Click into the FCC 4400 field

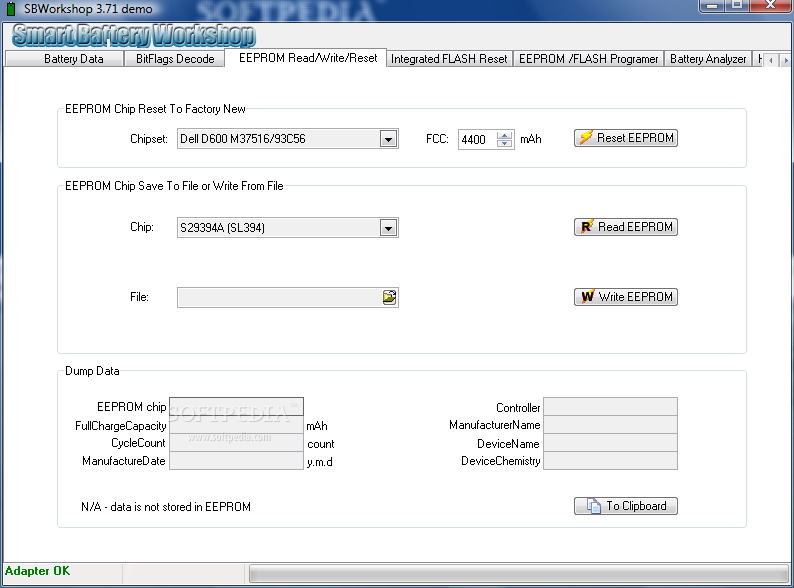pyautogui.click(x=478, y=139)
